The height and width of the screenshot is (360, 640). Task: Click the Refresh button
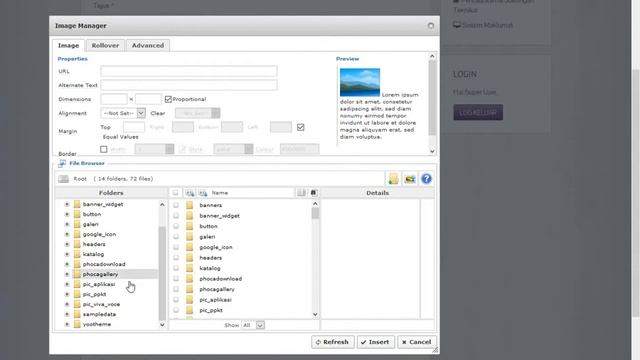tap(332, 342)
